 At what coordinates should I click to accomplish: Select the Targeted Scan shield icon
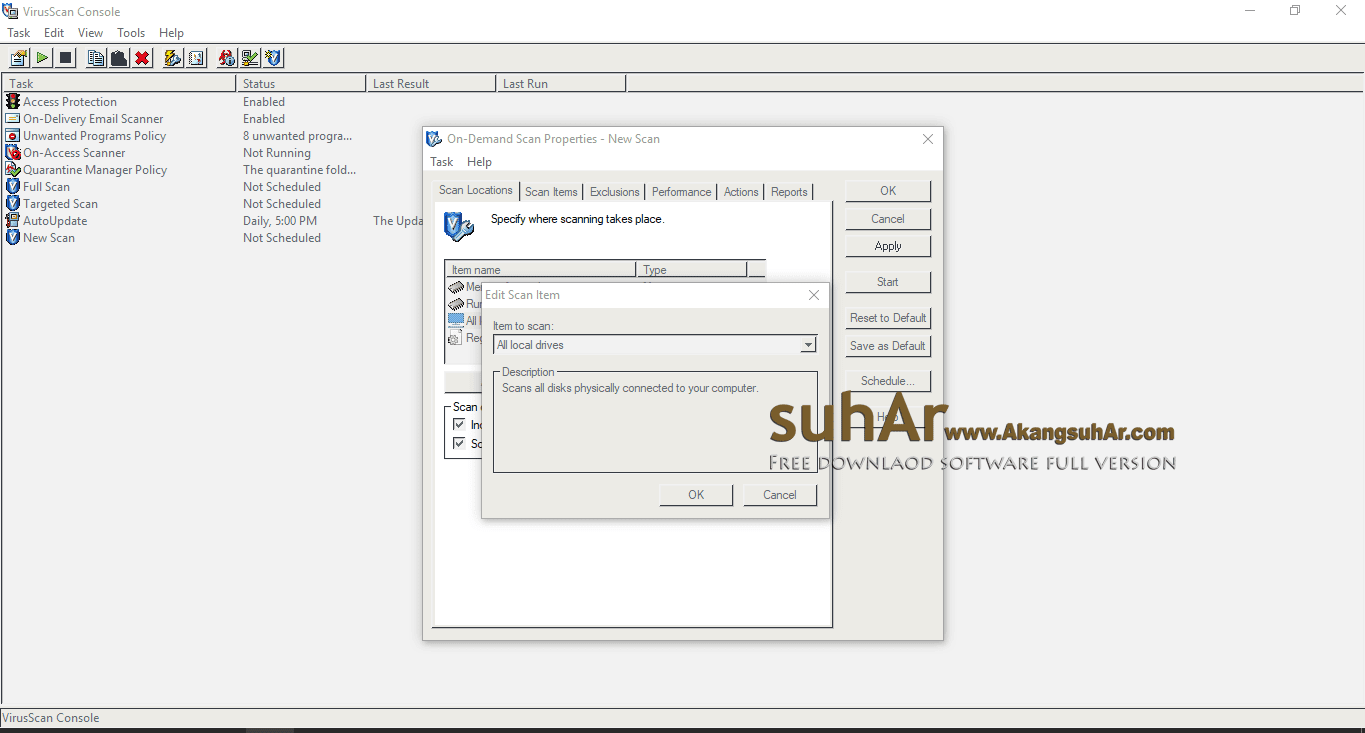tap(13, 203)
